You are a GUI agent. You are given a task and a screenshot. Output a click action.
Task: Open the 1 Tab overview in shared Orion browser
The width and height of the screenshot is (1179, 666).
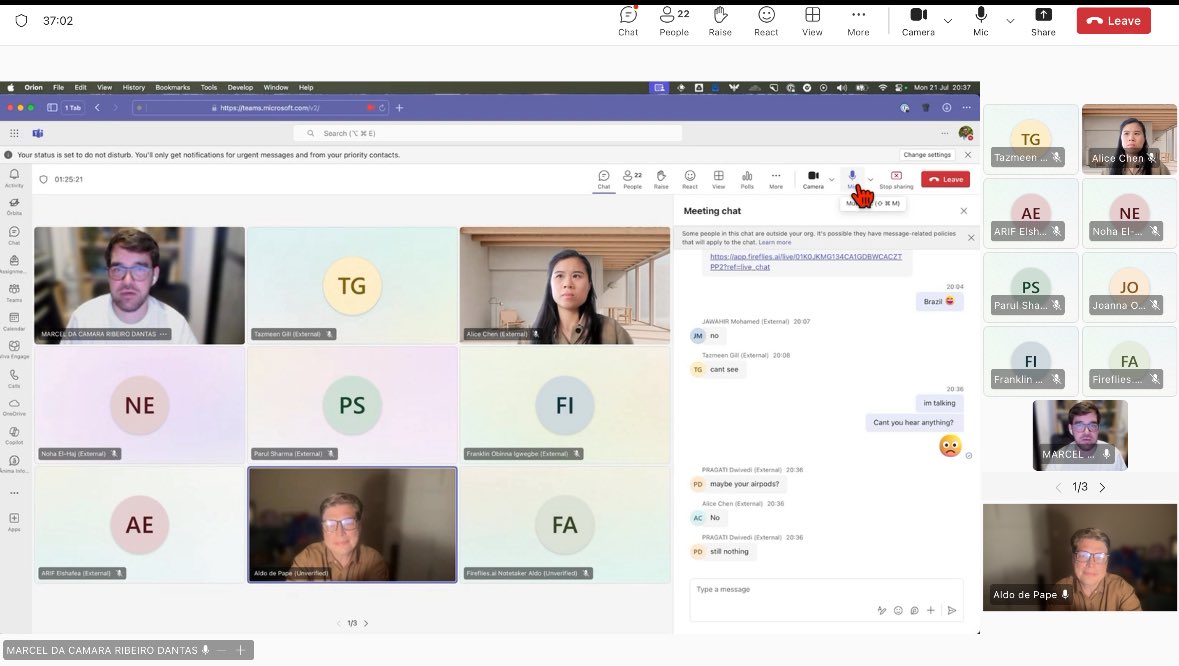[x=73, y=107]
